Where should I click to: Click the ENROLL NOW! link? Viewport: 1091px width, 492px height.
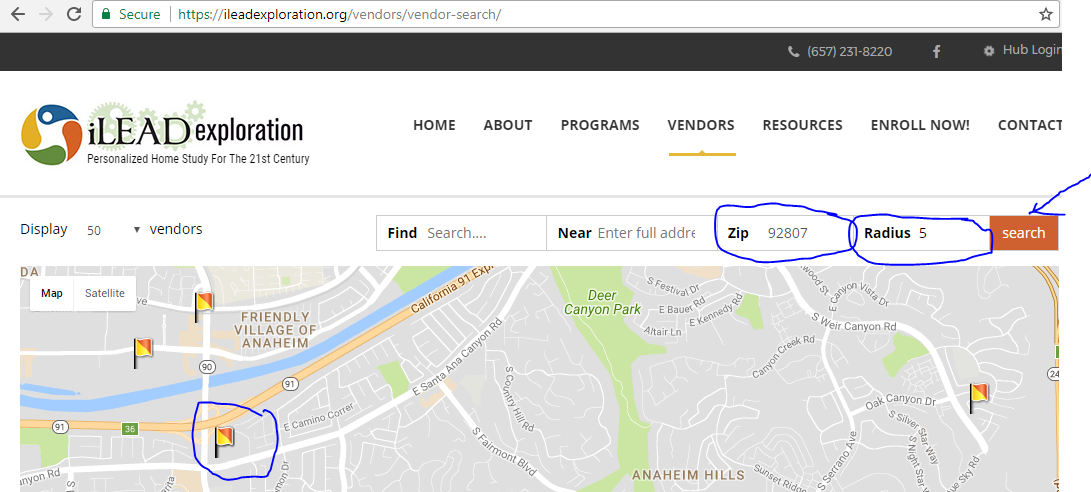pyautogui.click(x=920, y=125)
